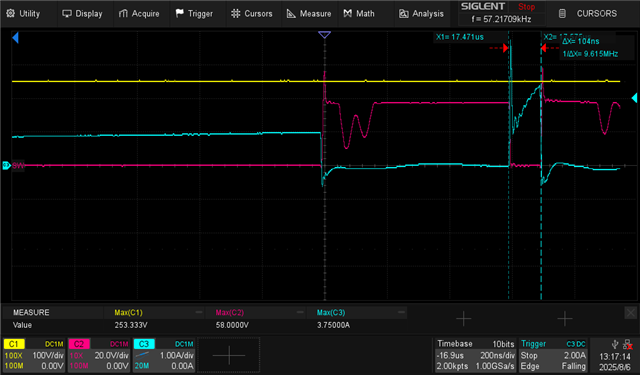Open Trigger settings box
Screen dimensions: 640x375
click(x=553, y=355)
